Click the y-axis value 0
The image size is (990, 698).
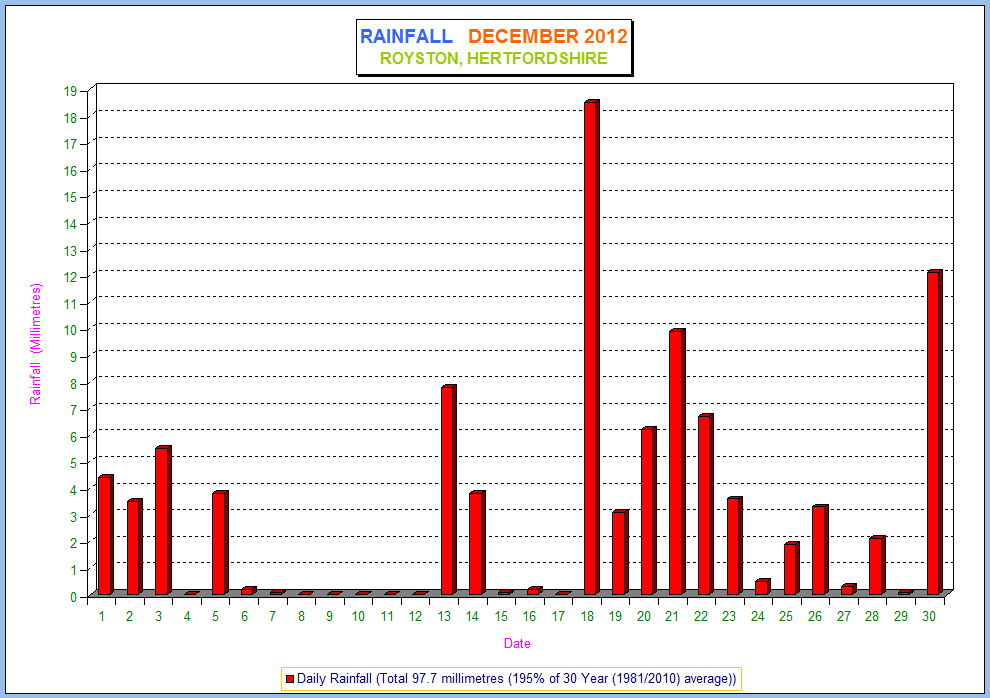pos(74,596)
